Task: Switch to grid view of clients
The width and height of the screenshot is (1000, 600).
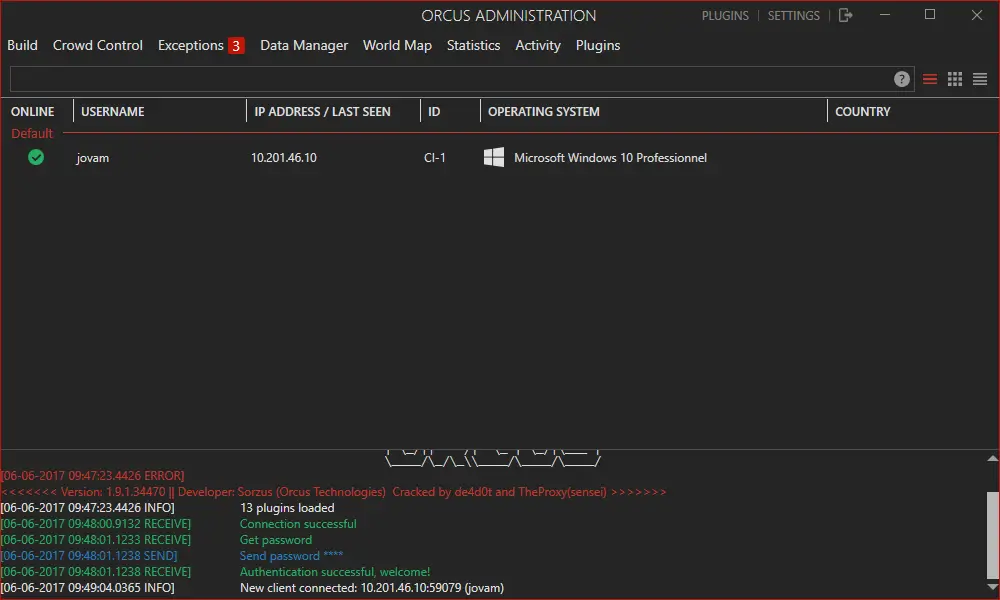Action: pyautogui.click(x=956, y=78)
